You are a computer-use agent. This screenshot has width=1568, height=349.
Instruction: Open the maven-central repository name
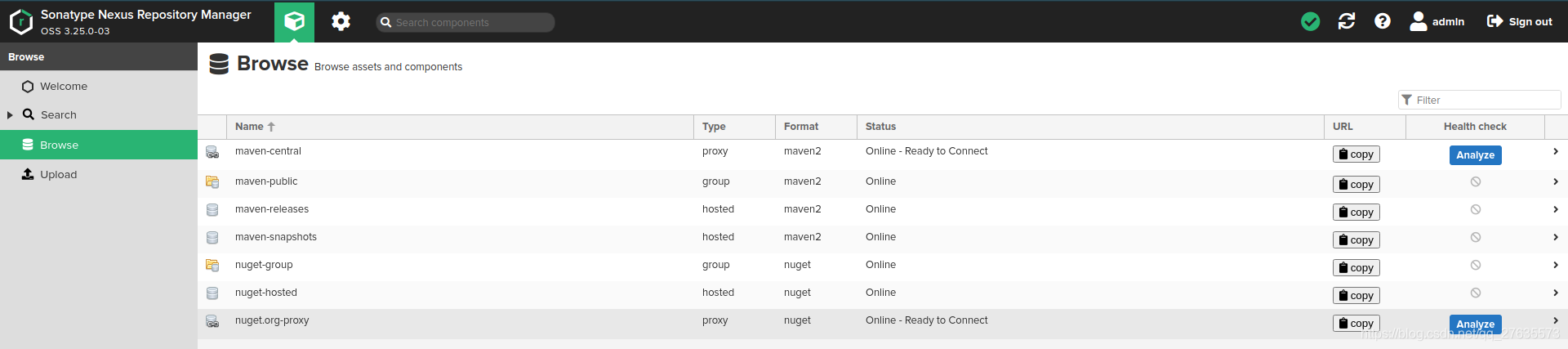pos(268,151)
